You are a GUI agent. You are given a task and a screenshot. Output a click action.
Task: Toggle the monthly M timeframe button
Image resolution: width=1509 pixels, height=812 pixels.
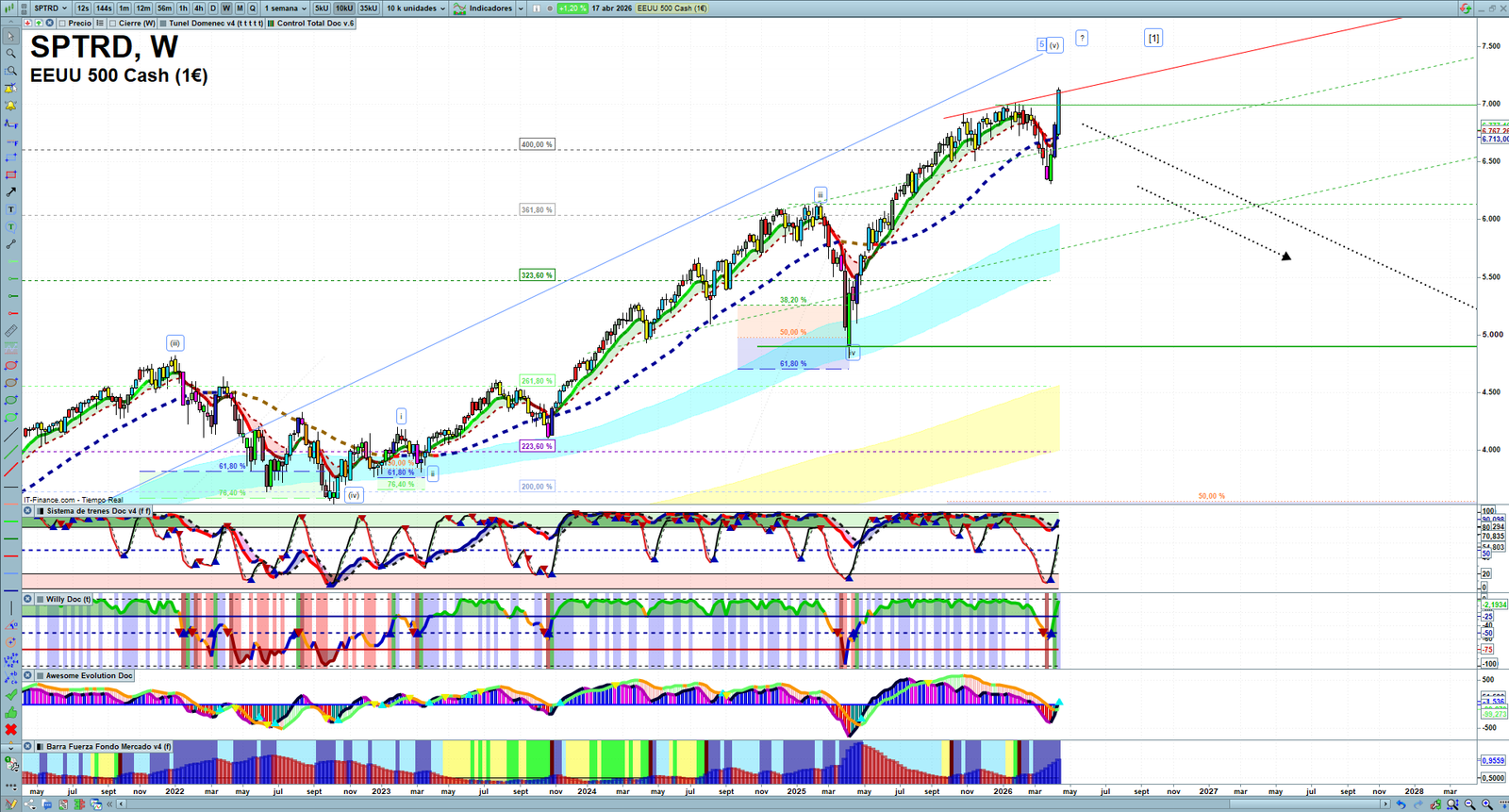(x=240, y=8)
